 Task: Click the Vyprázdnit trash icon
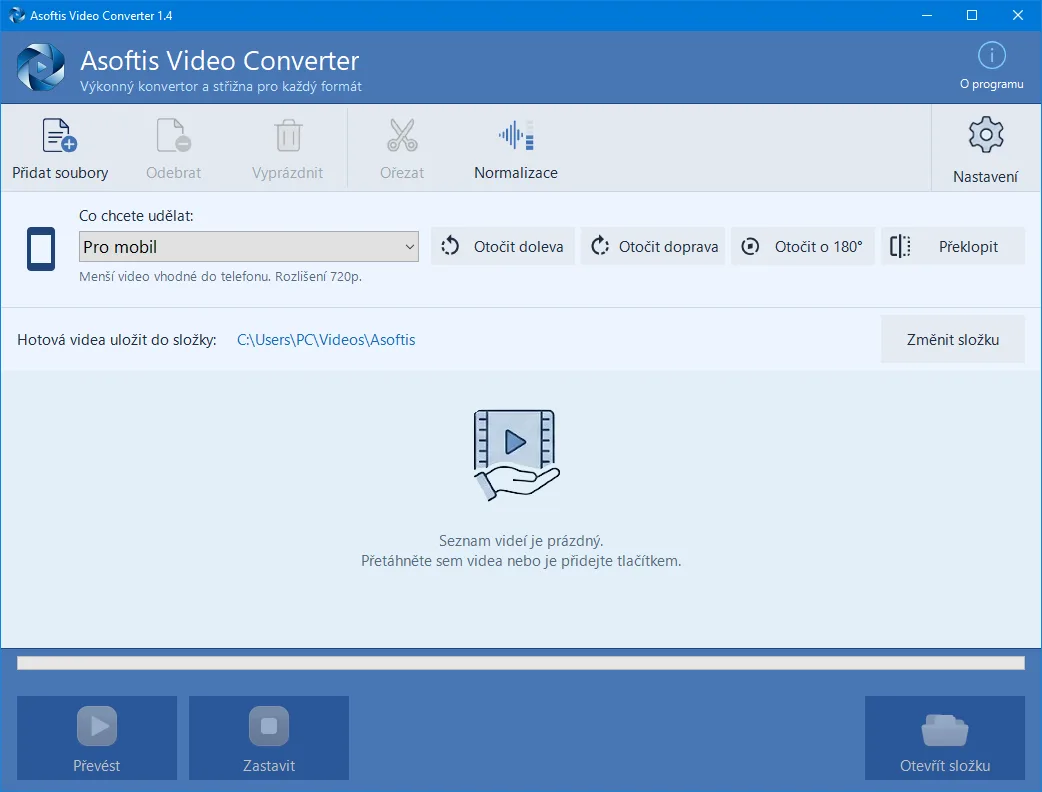click(288, 135)
